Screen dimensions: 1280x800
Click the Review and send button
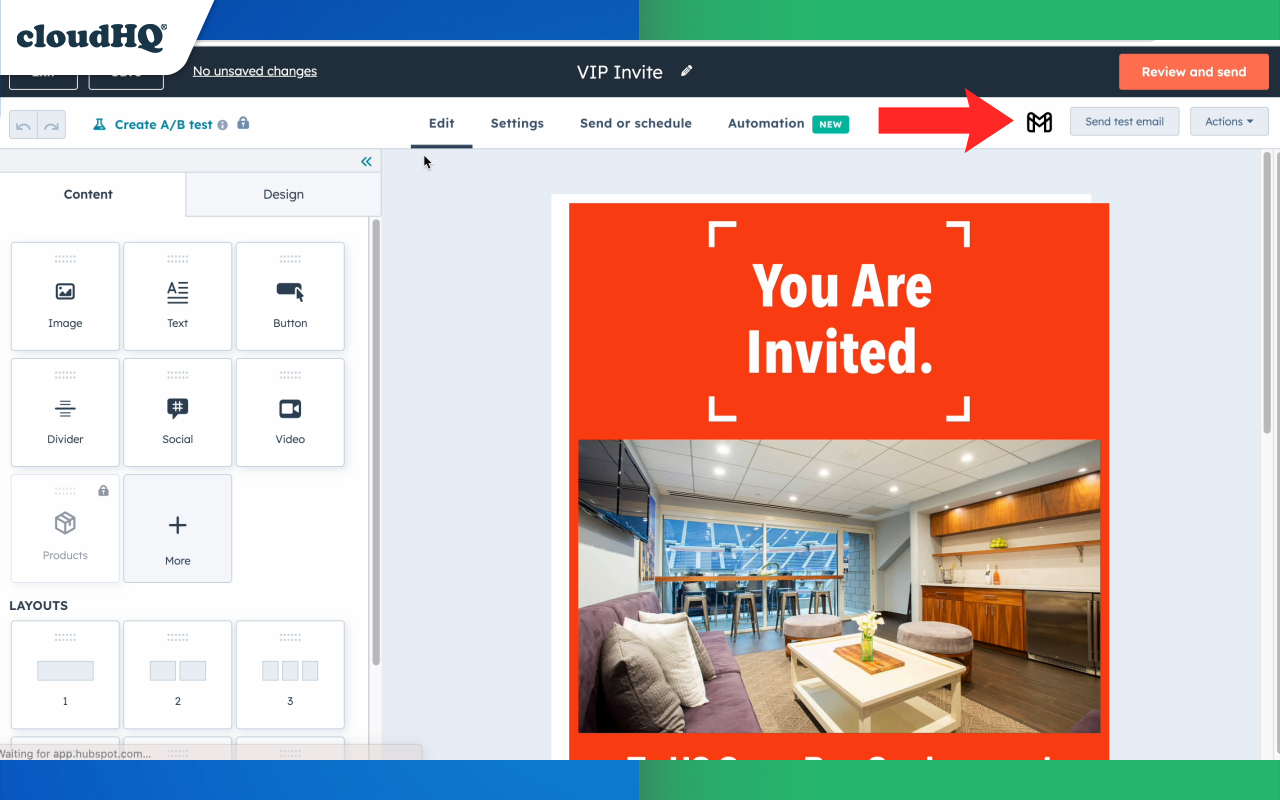[1193, 71]
